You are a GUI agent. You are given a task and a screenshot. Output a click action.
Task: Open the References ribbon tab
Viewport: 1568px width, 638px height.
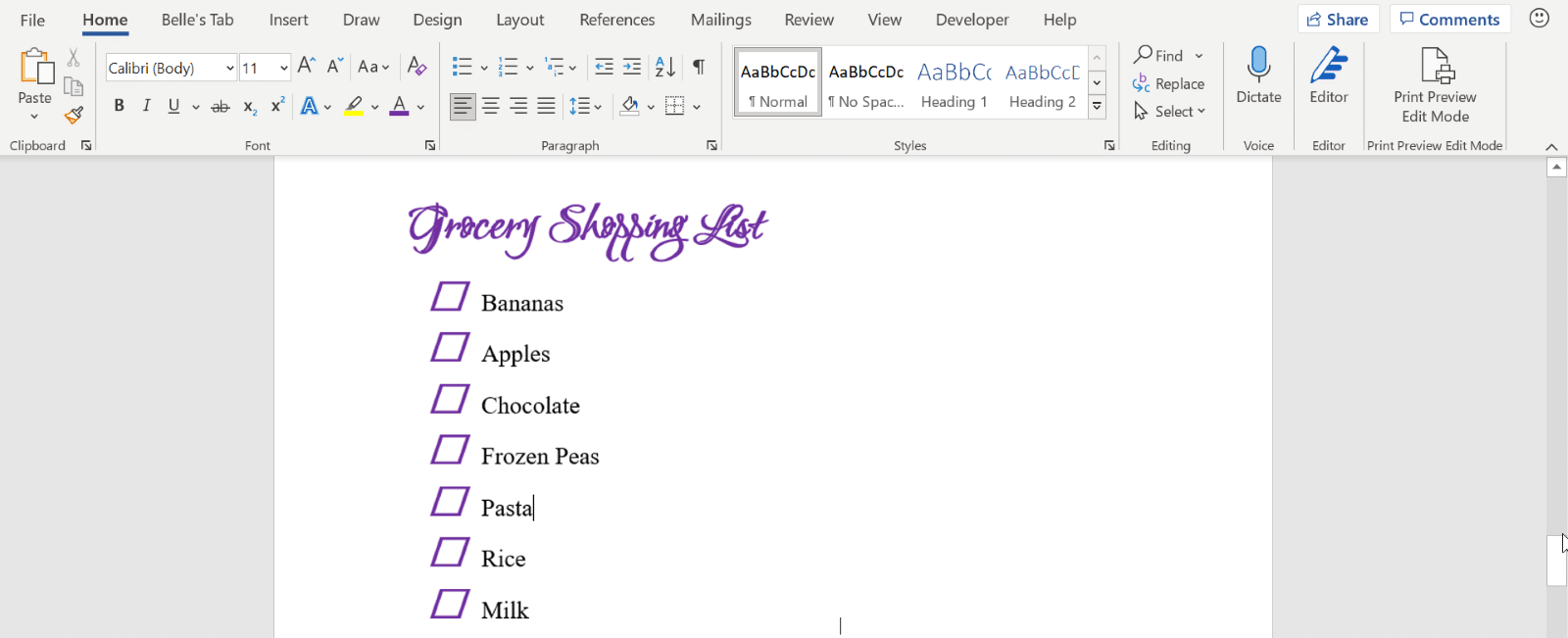616,20
